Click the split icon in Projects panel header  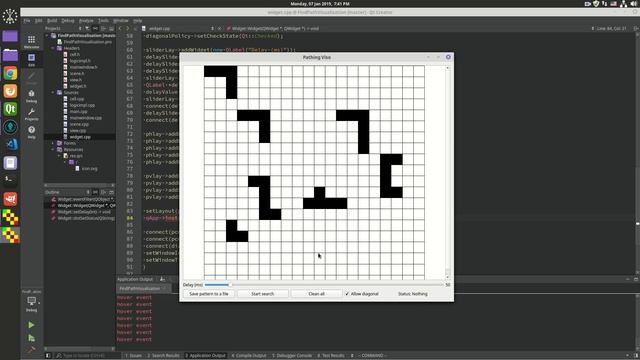(103, 29)
